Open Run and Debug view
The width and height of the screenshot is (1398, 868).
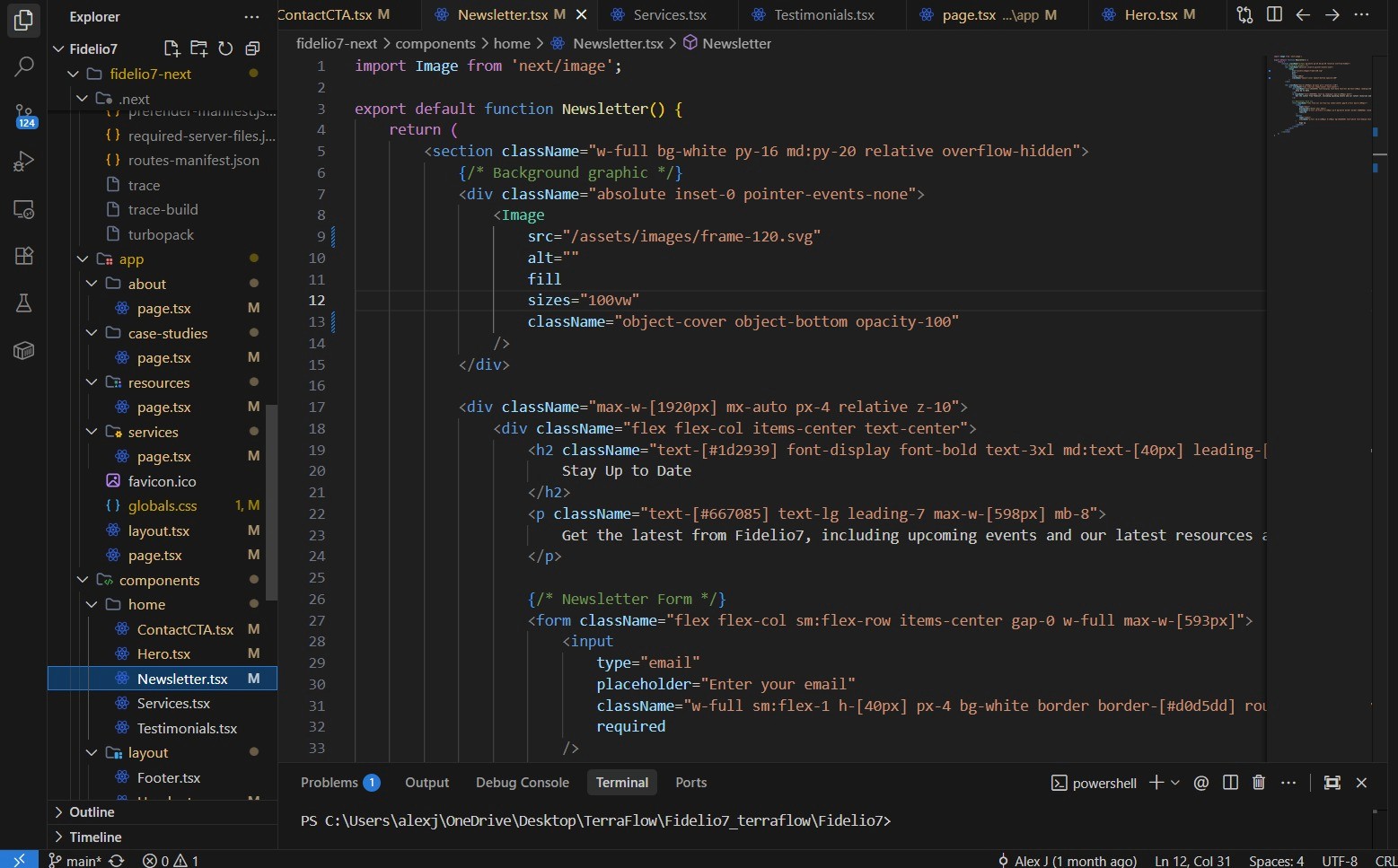24,162
